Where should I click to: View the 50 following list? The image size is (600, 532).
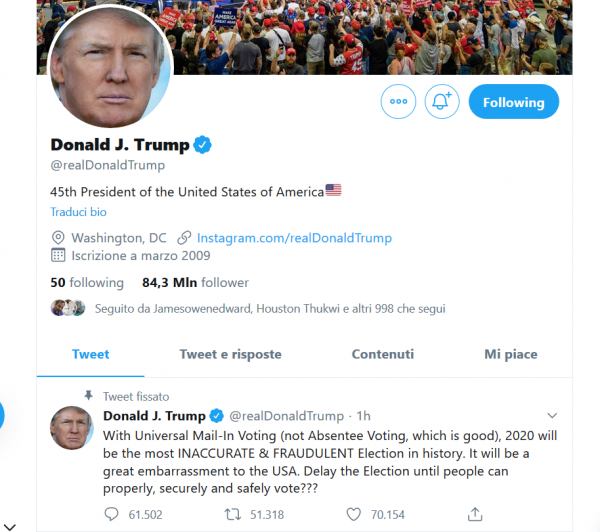pyautogui.click(x=87, y=282)
